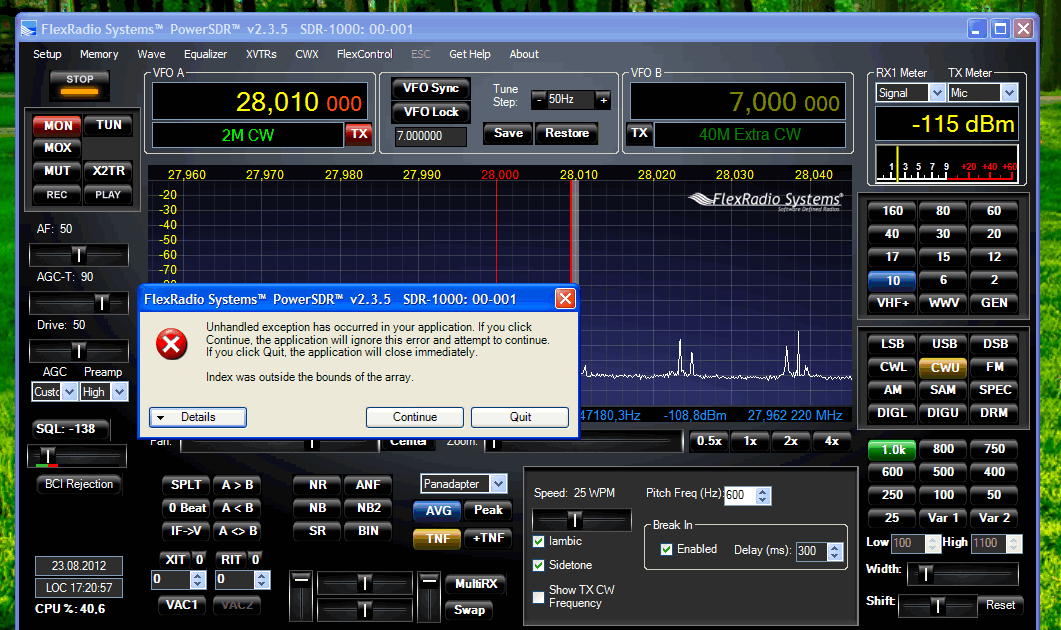Screen dimensions: 1061x630
Task: Select the 160 meter band button
Action: [892, 211]
